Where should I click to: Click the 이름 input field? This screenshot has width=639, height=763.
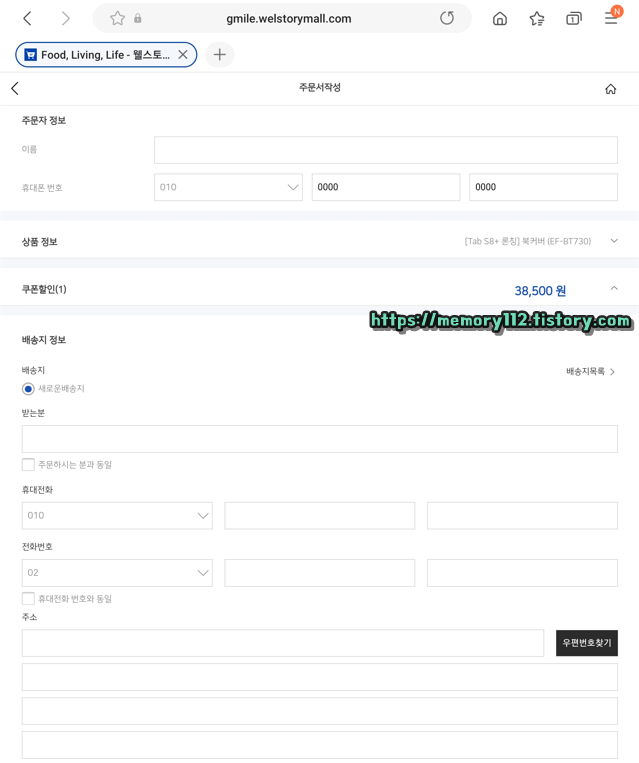[x=386, y=150]
